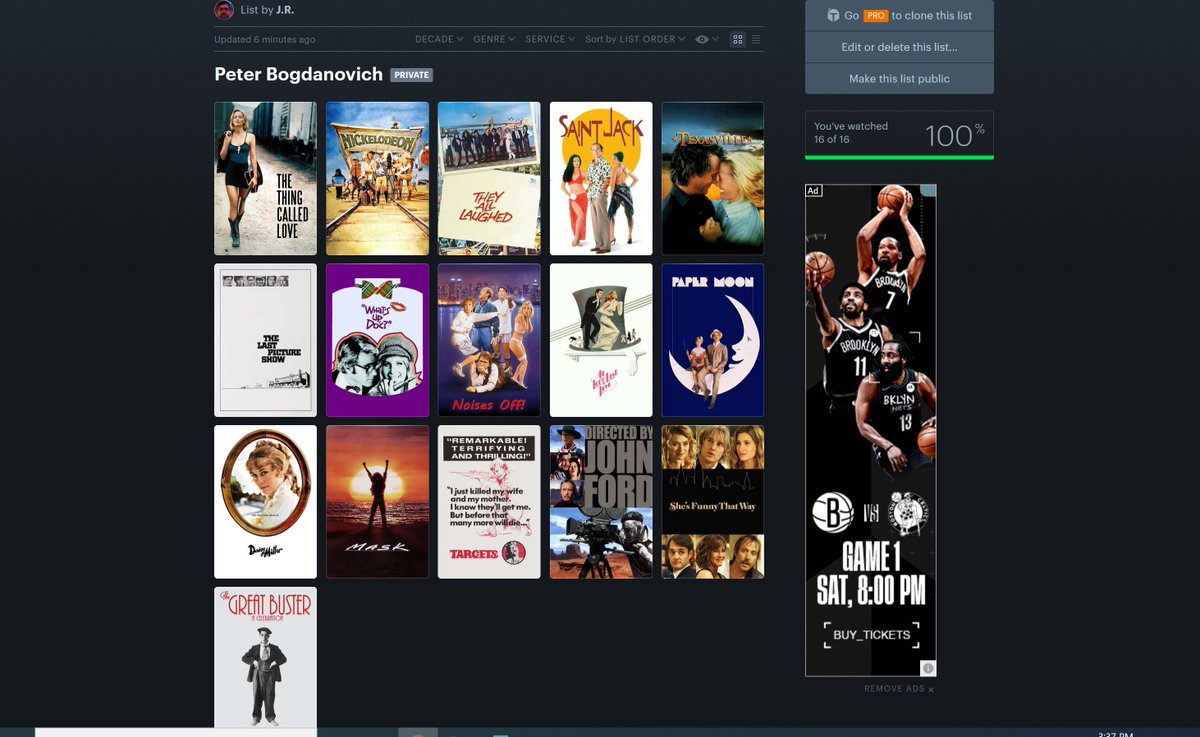
Task: Click the Peter Bogdanovich list title
Action: point(298,74)
